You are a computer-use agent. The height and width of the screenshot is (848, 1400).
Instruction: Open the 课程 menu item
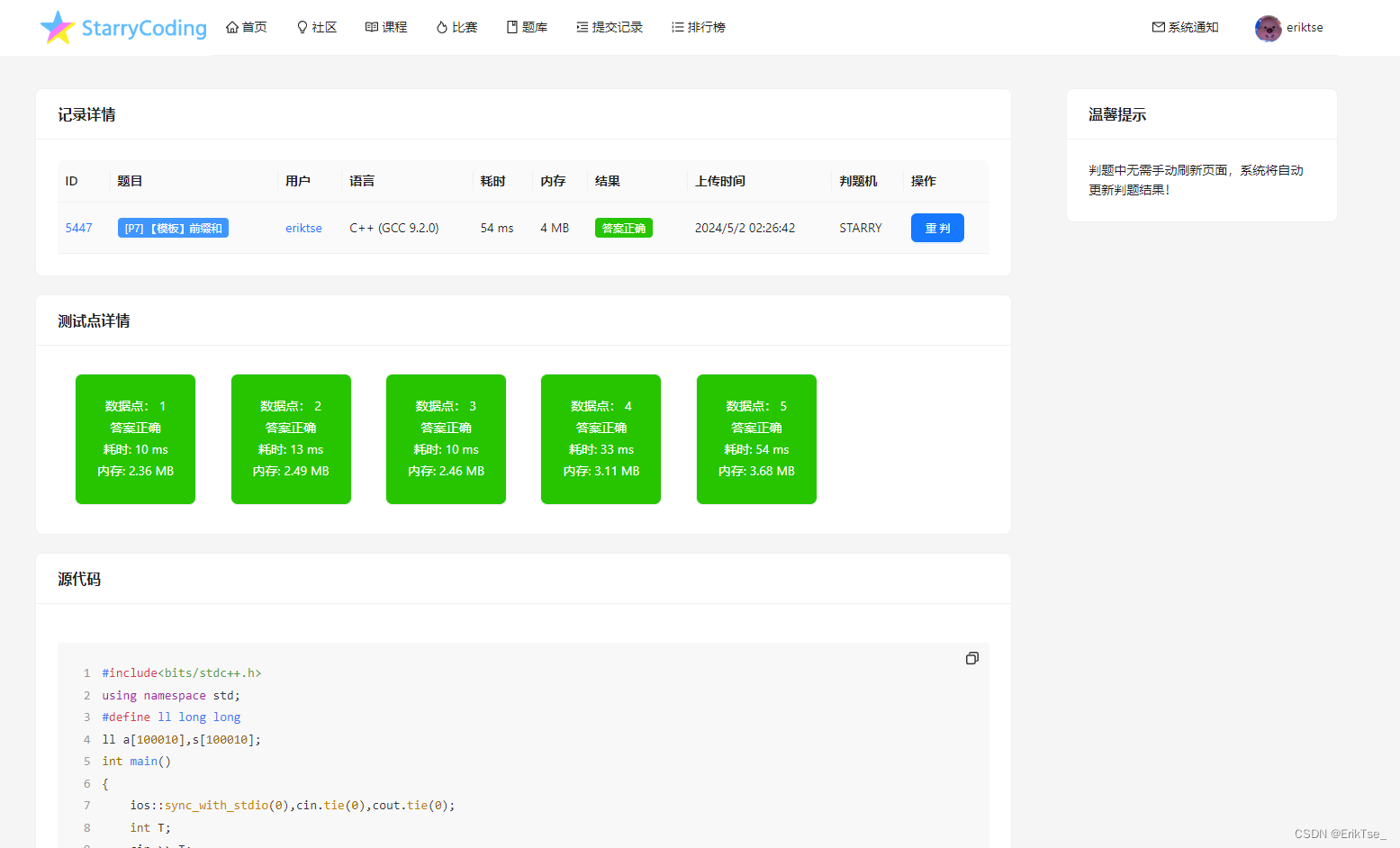pos(394,27)
